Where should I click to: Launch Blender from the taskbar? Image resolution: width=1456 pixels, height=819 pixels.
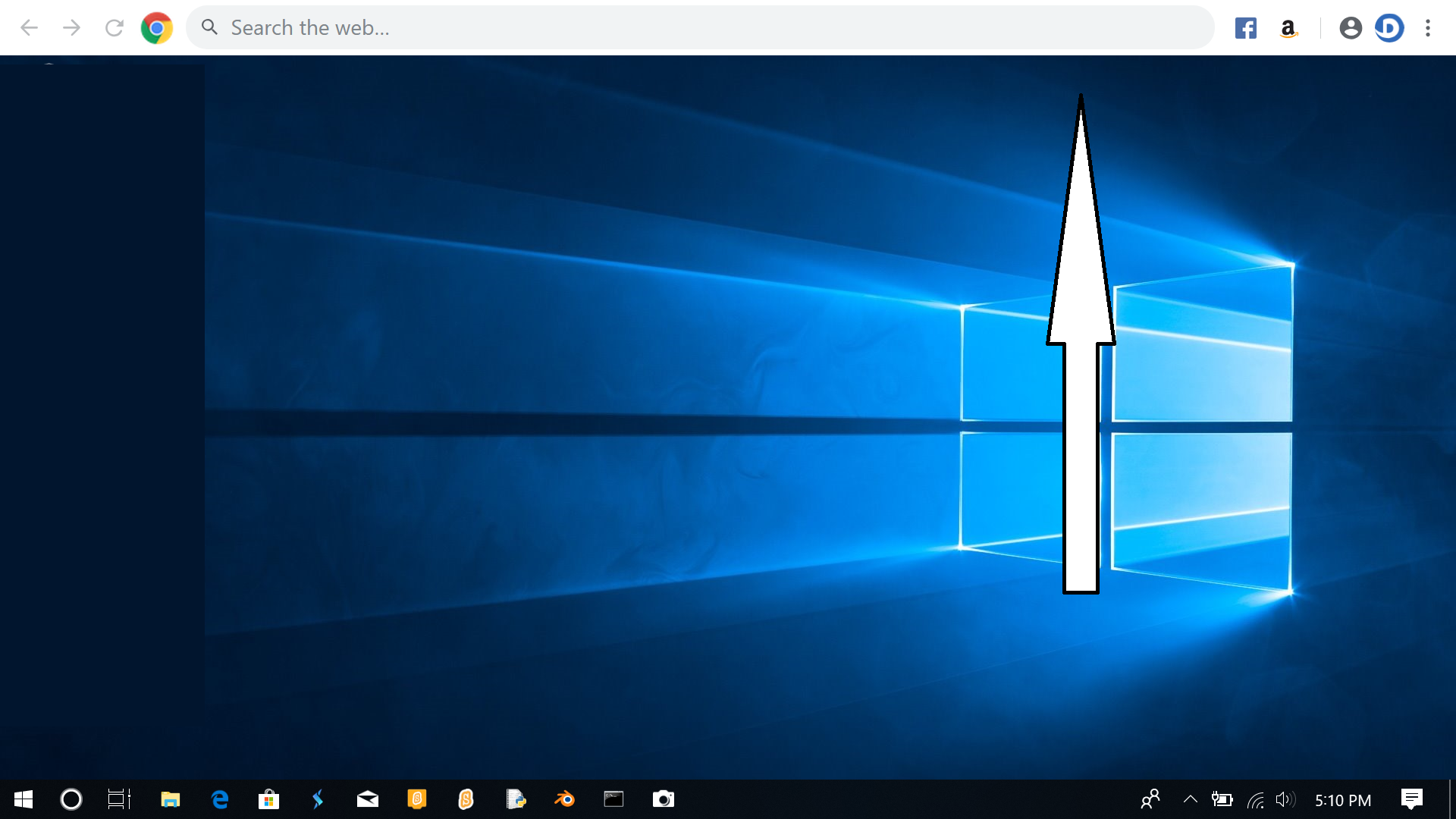(x=564, y=799)
